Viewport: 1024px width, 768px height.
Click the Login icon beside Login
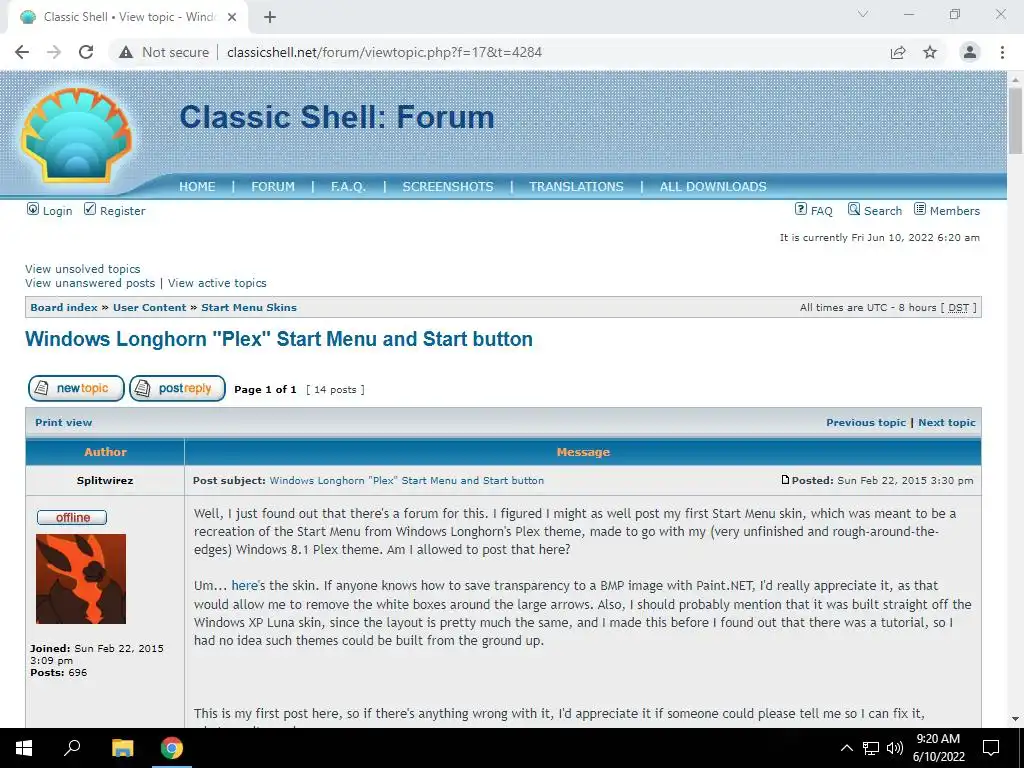click(x=33, y=209)
